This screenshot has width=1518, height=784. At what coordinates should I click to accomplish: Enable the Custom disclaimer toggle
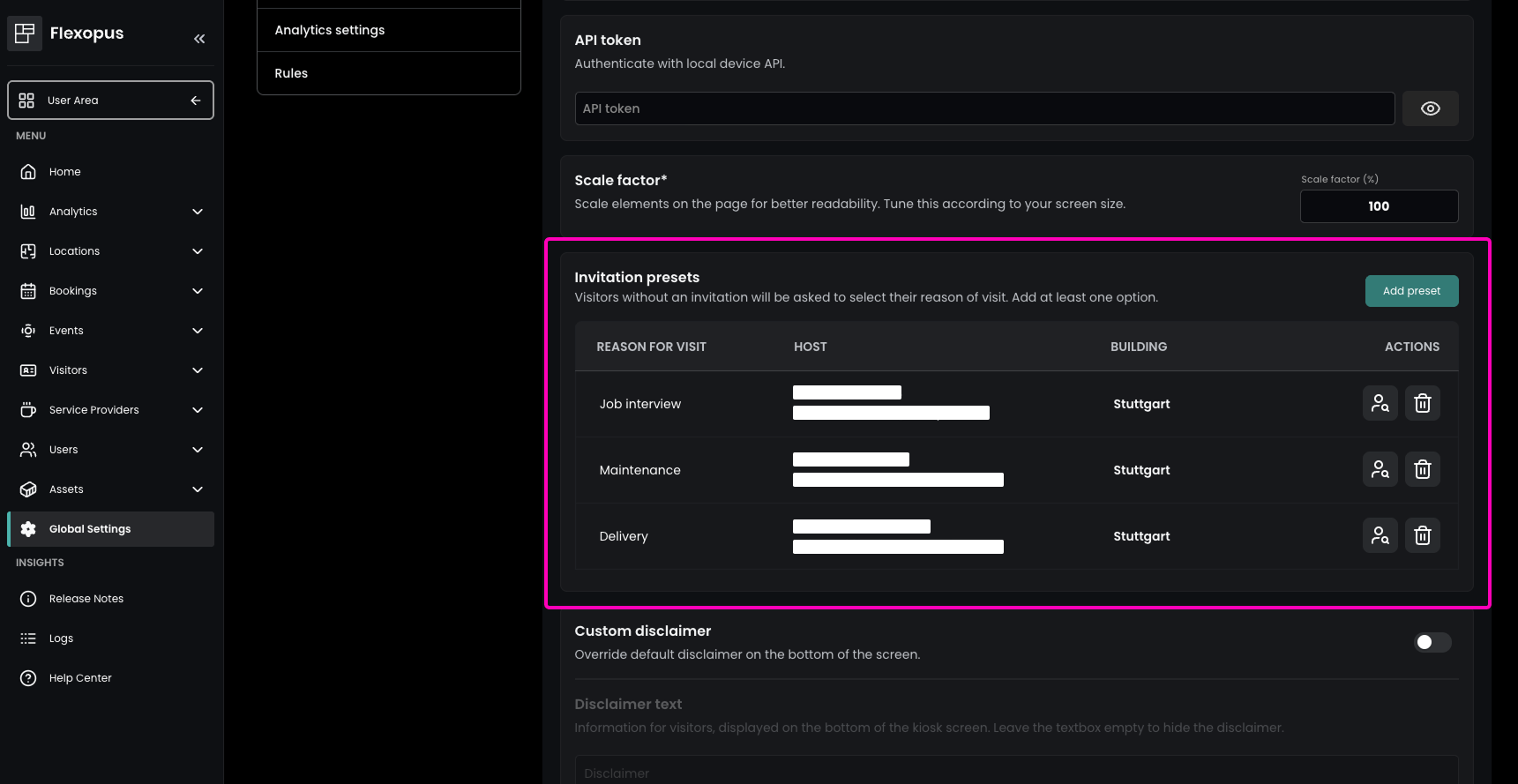coord(1432,642)
